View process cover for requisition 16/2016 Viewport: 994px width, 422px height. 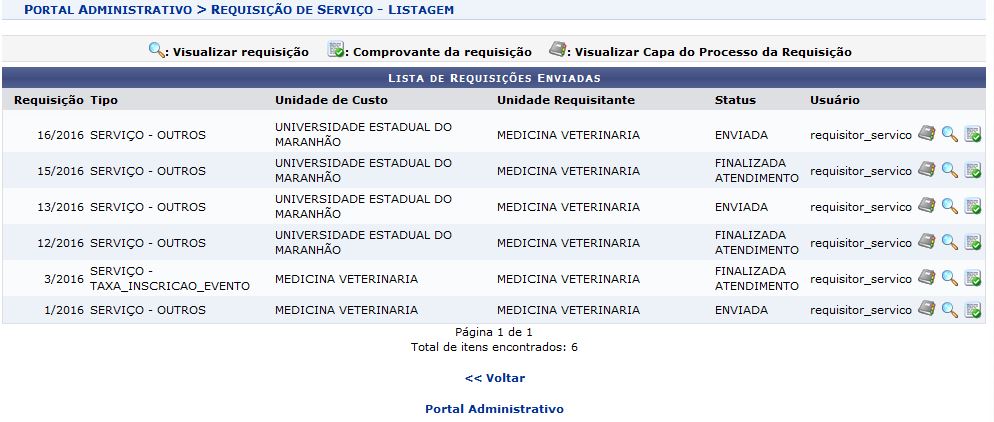point(926,135)
